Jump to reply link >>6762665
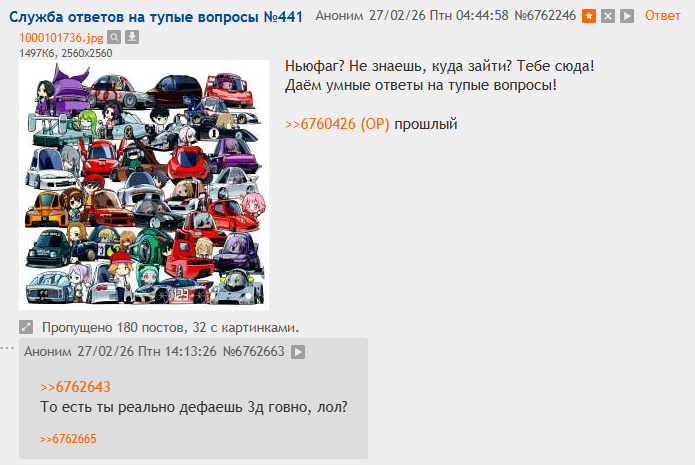Screen dimensions: 695x465 point(68,439)
